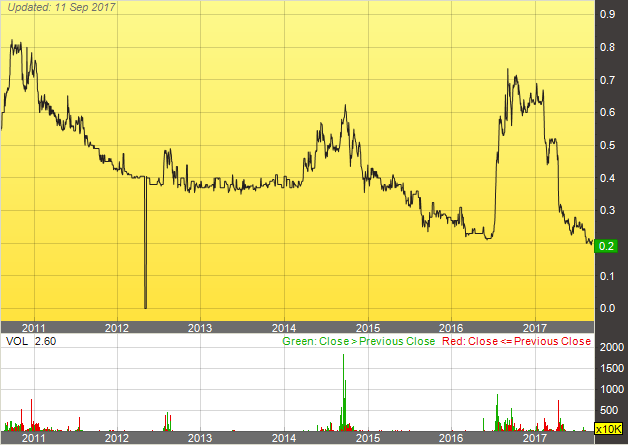
Task: Select 2013 on the price chart time axis
Action: 200,328
